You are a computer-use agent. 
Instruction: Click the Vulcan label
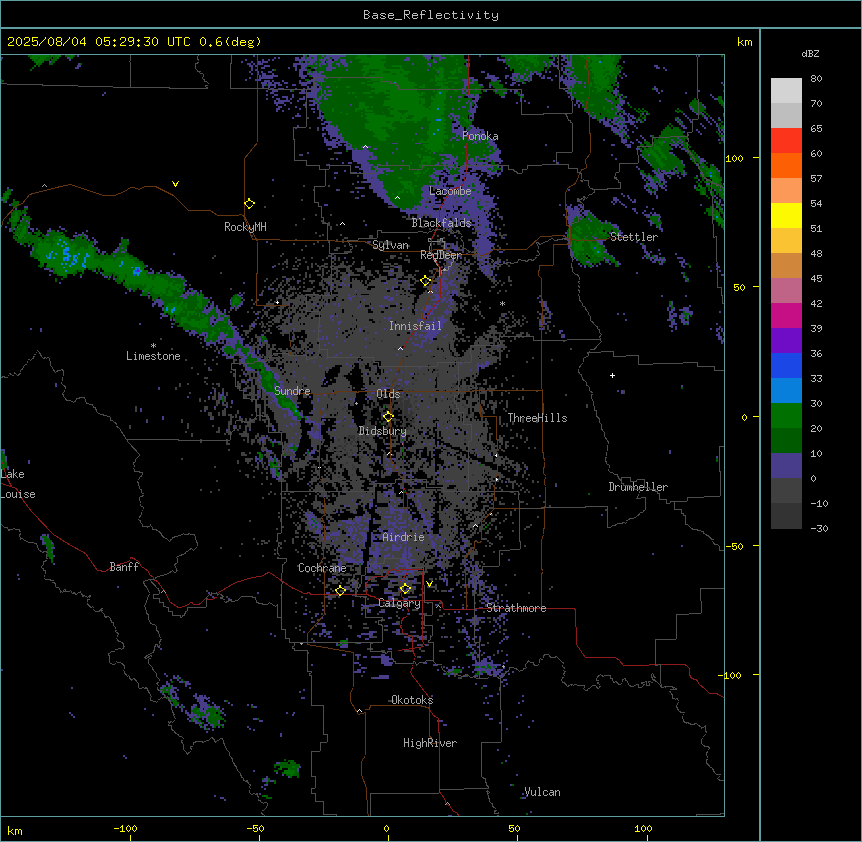pos(542,792)
